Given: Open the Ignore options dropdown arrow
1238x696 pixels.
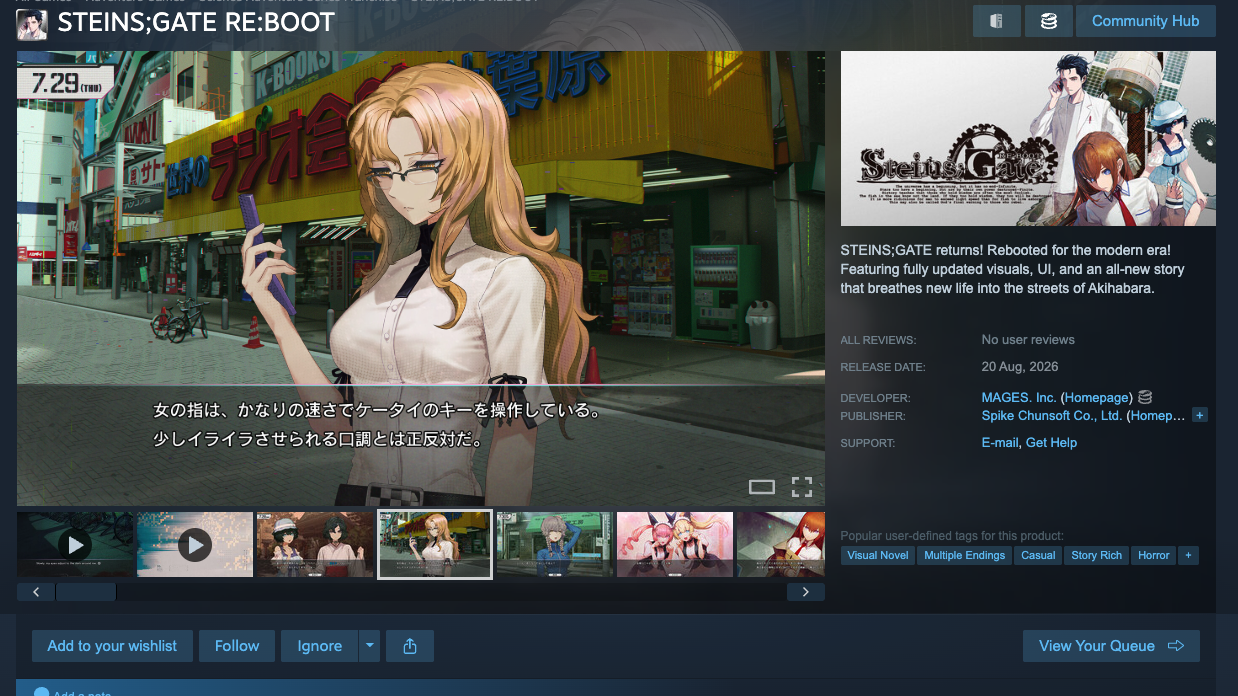Looking at the screenshot, I should pyautogui.click(x=370, y=646).
